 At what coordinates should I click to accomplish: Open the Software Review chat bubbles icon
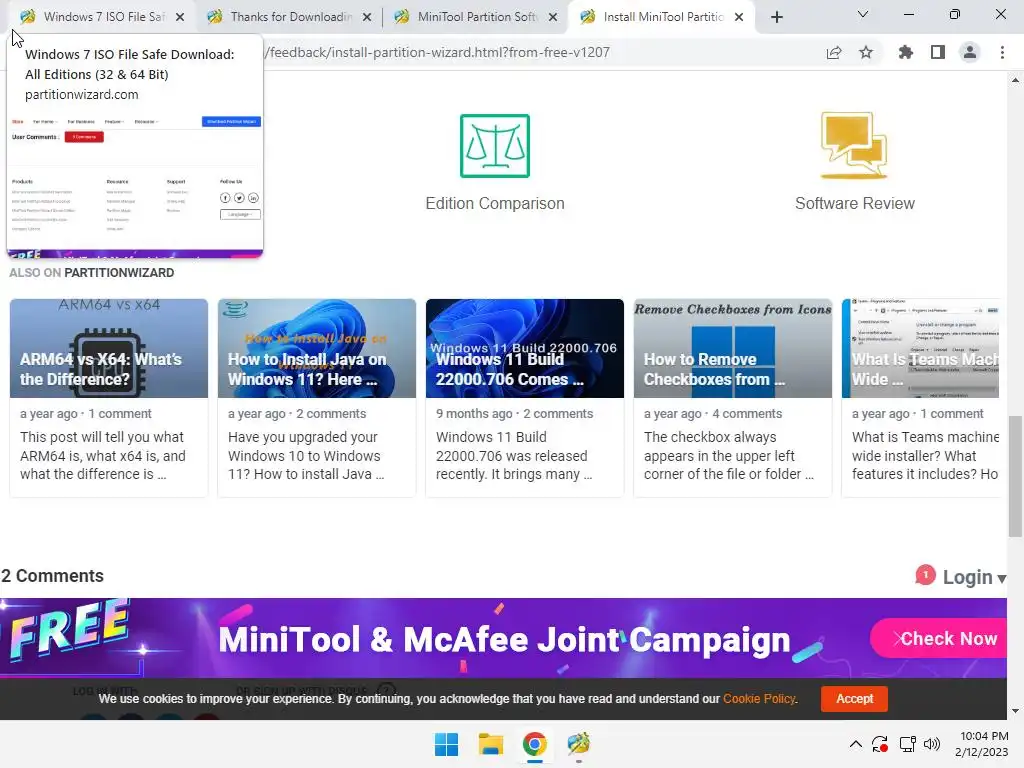coord(854,145)
